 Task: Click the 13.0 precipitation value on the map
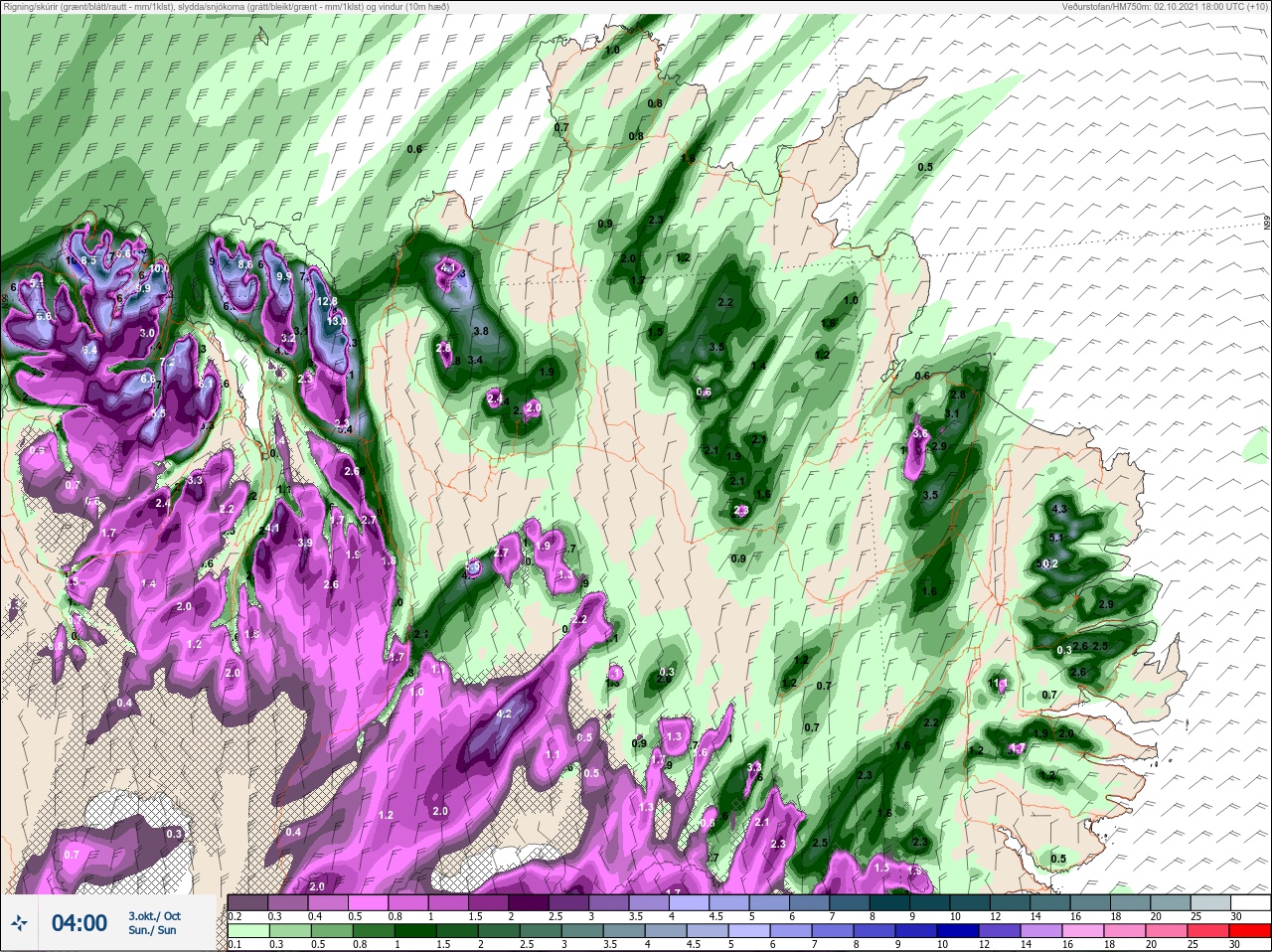pos(337,321)
